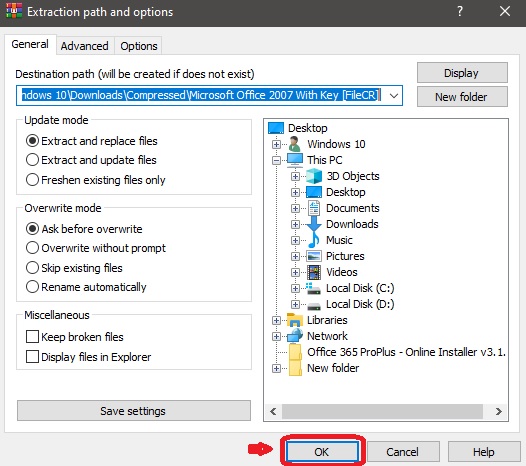Switch to the Advanced tab
526x466 pixels.
click(85, 46)
